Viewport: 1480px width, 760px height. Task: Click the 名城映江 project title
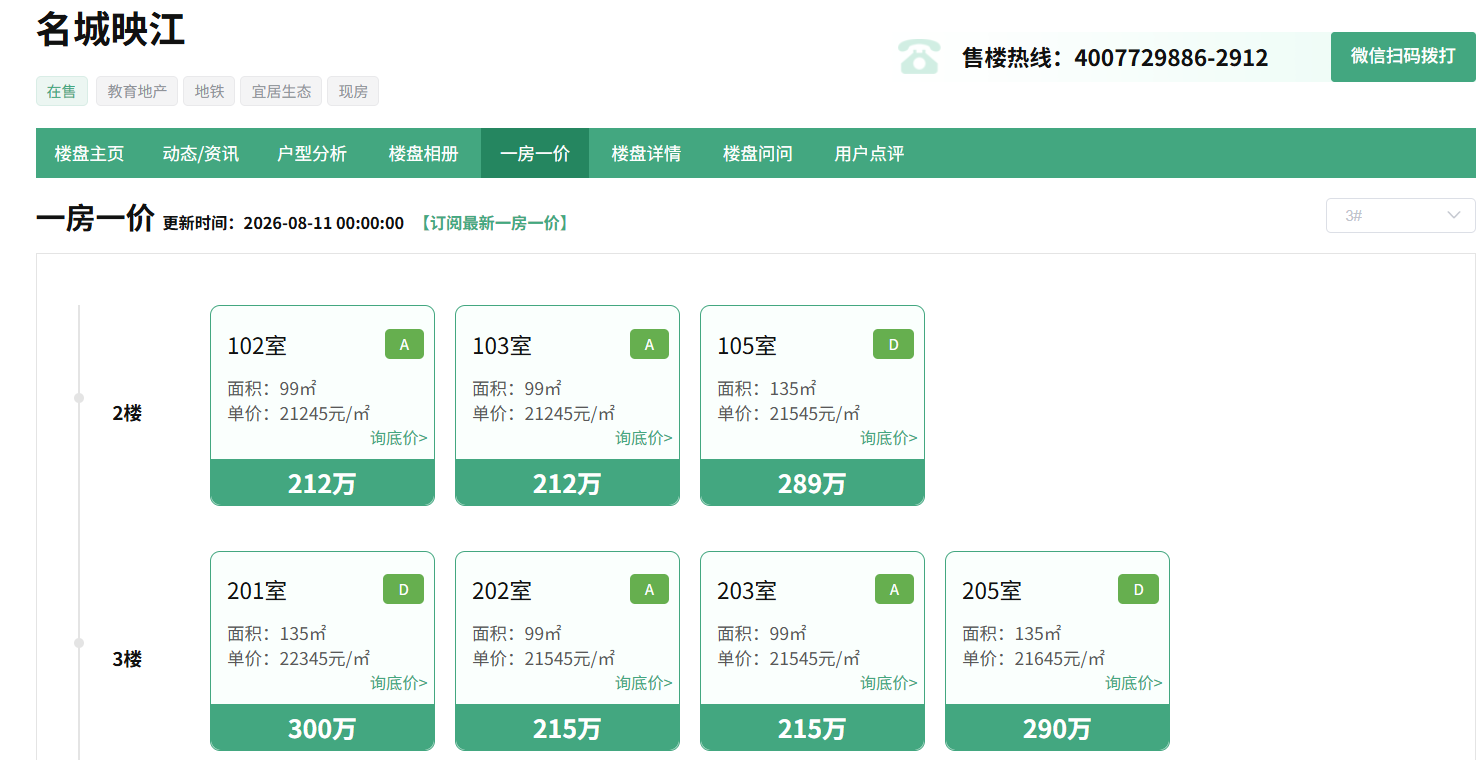click(x=111, y=29)
